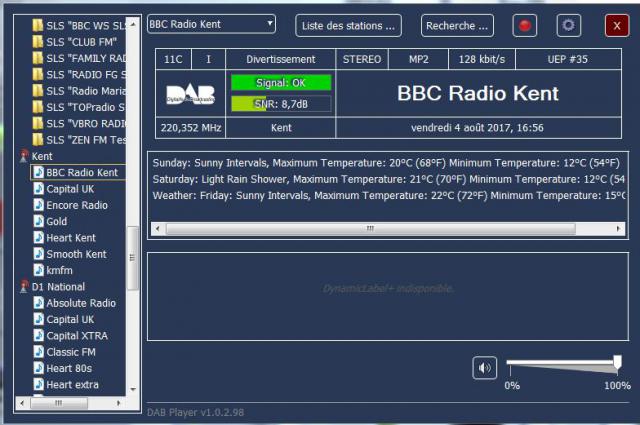Click music icon beside Capital UK under Kent

[x=39, y=189]
